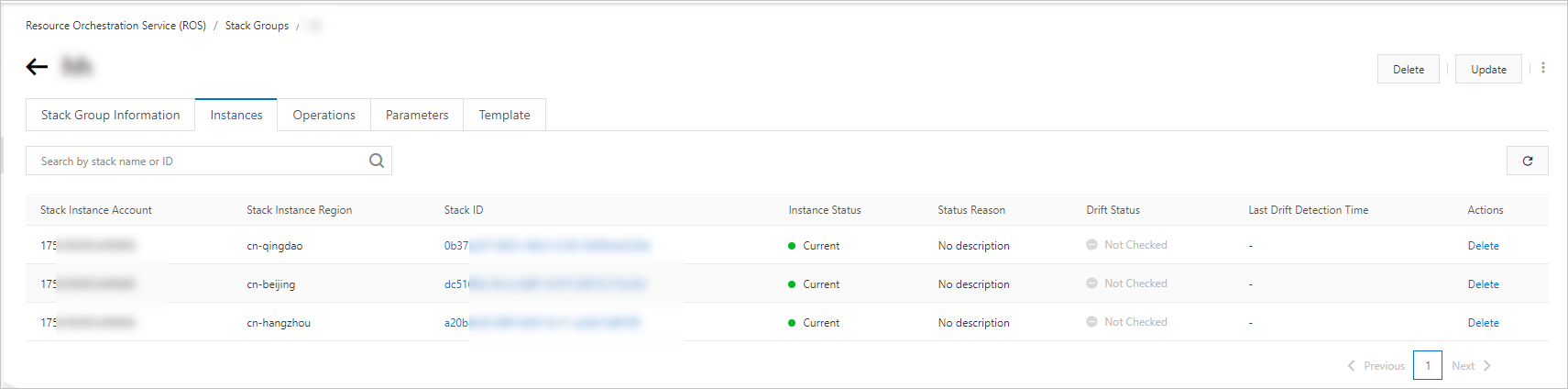Click the Instance Status column header
The height and width of the screenshot is (389, 1568).
click(825, 210)
